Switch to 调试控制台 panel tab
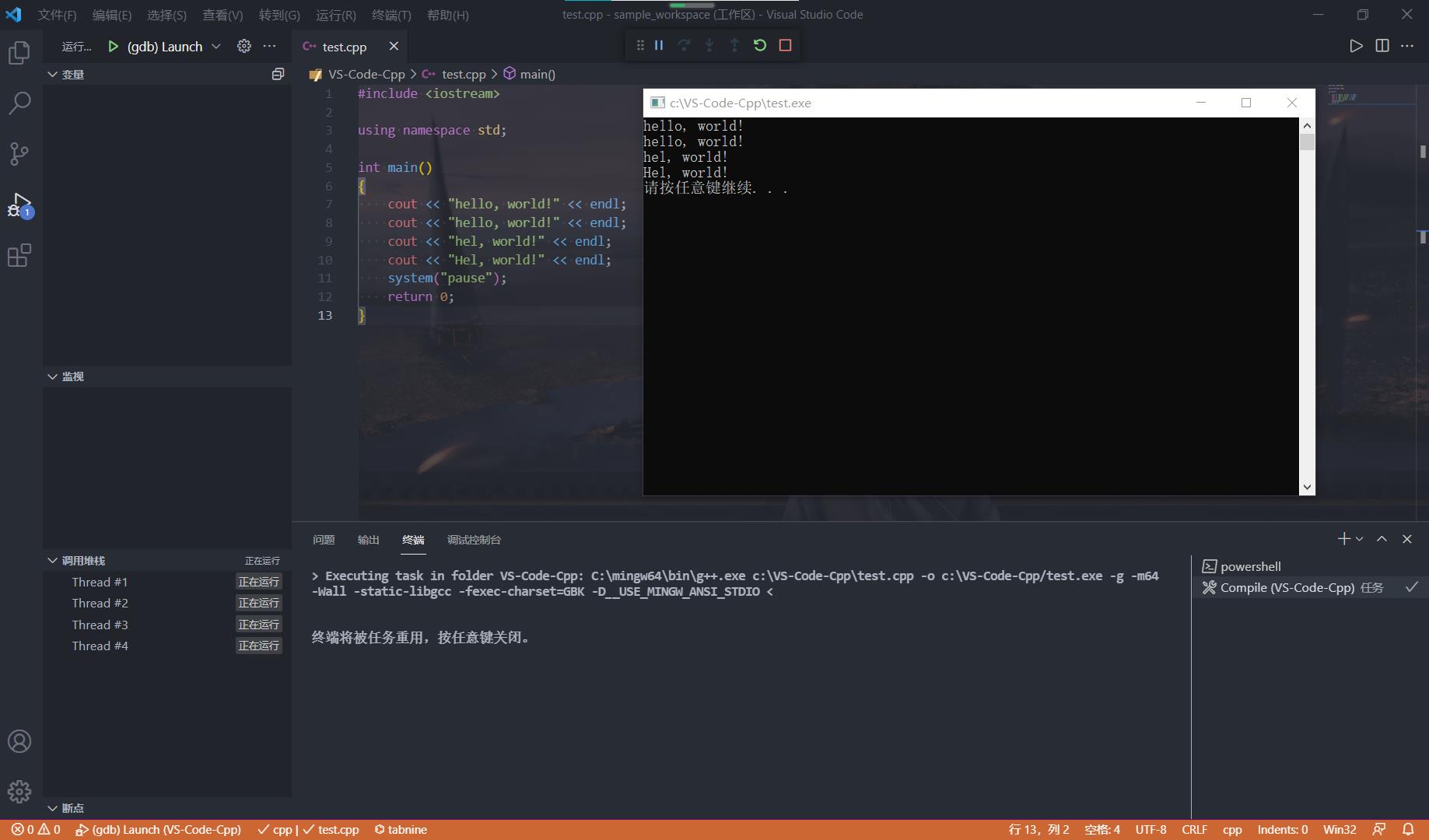Screen dimensions: 1429x840 coord(474,540)
